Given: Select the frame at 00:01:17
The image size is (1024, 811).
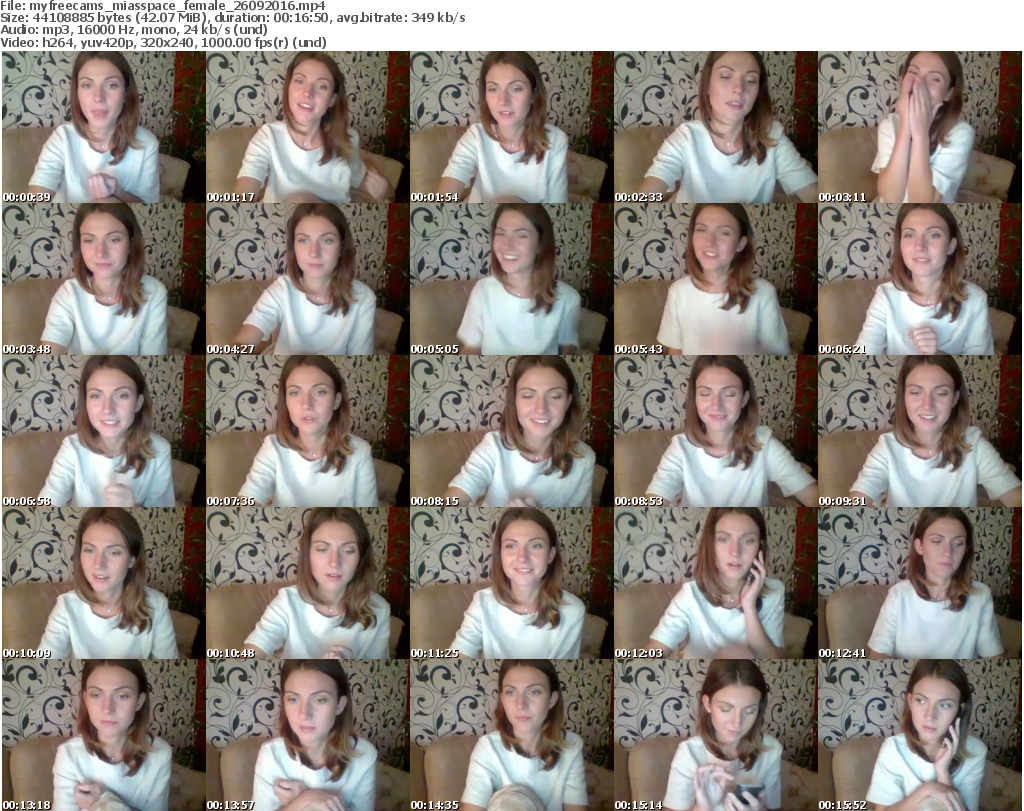Looking at the screenshot, I should (307, 127).
